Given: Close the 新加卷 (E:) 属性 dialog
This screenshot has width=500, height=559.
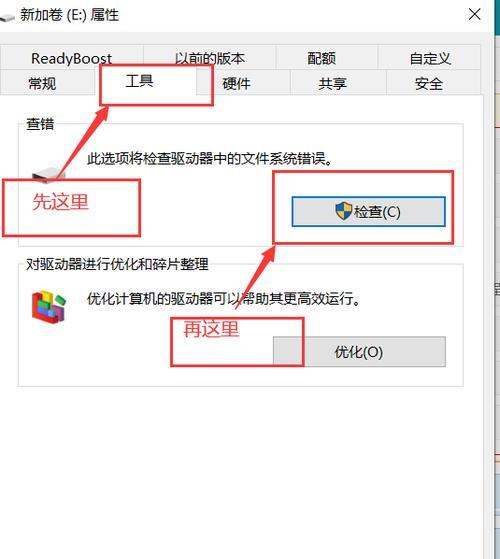Looking at the screenshot, I should click(474, 15).
